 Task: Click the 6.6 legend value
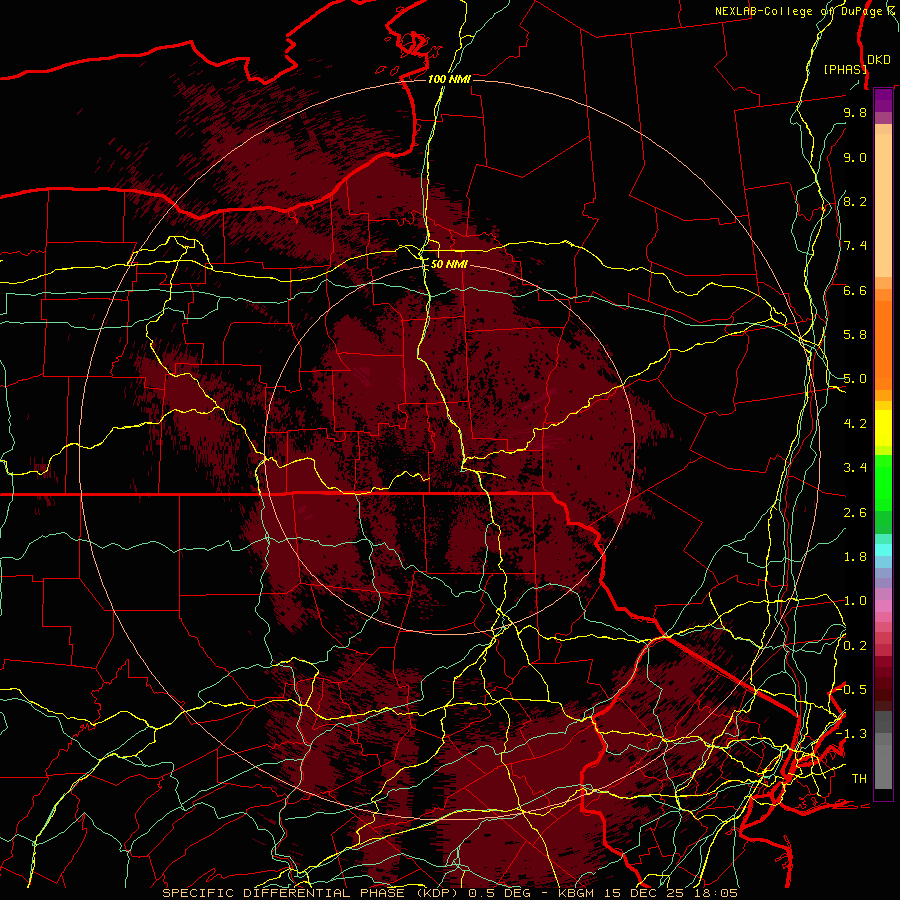[855, 290]
